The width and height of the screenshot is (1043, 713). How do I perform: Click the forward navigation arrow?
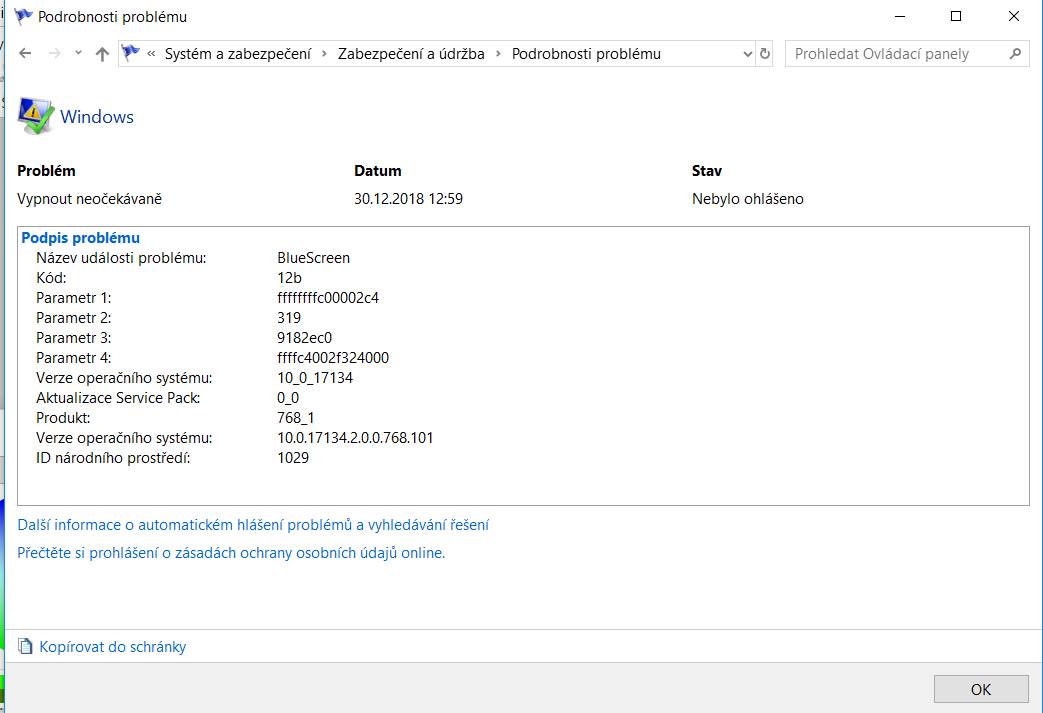click(x=55, y=54)
